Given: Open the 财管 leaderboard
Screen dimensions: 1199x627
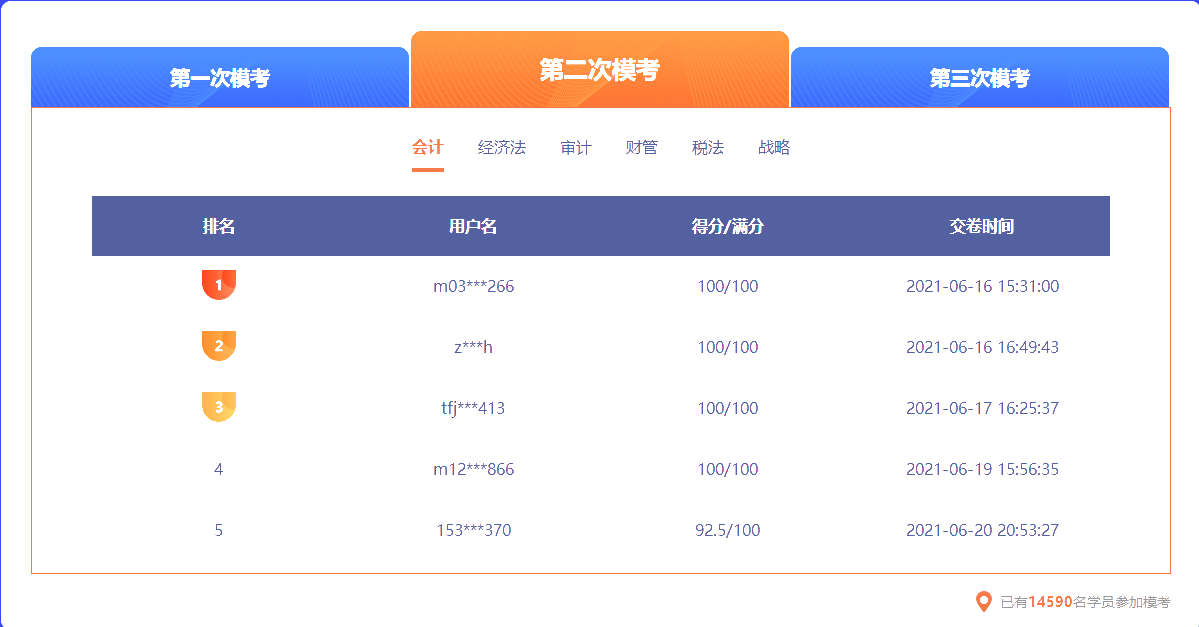Looking at the screenshot, I should (640, 147).
